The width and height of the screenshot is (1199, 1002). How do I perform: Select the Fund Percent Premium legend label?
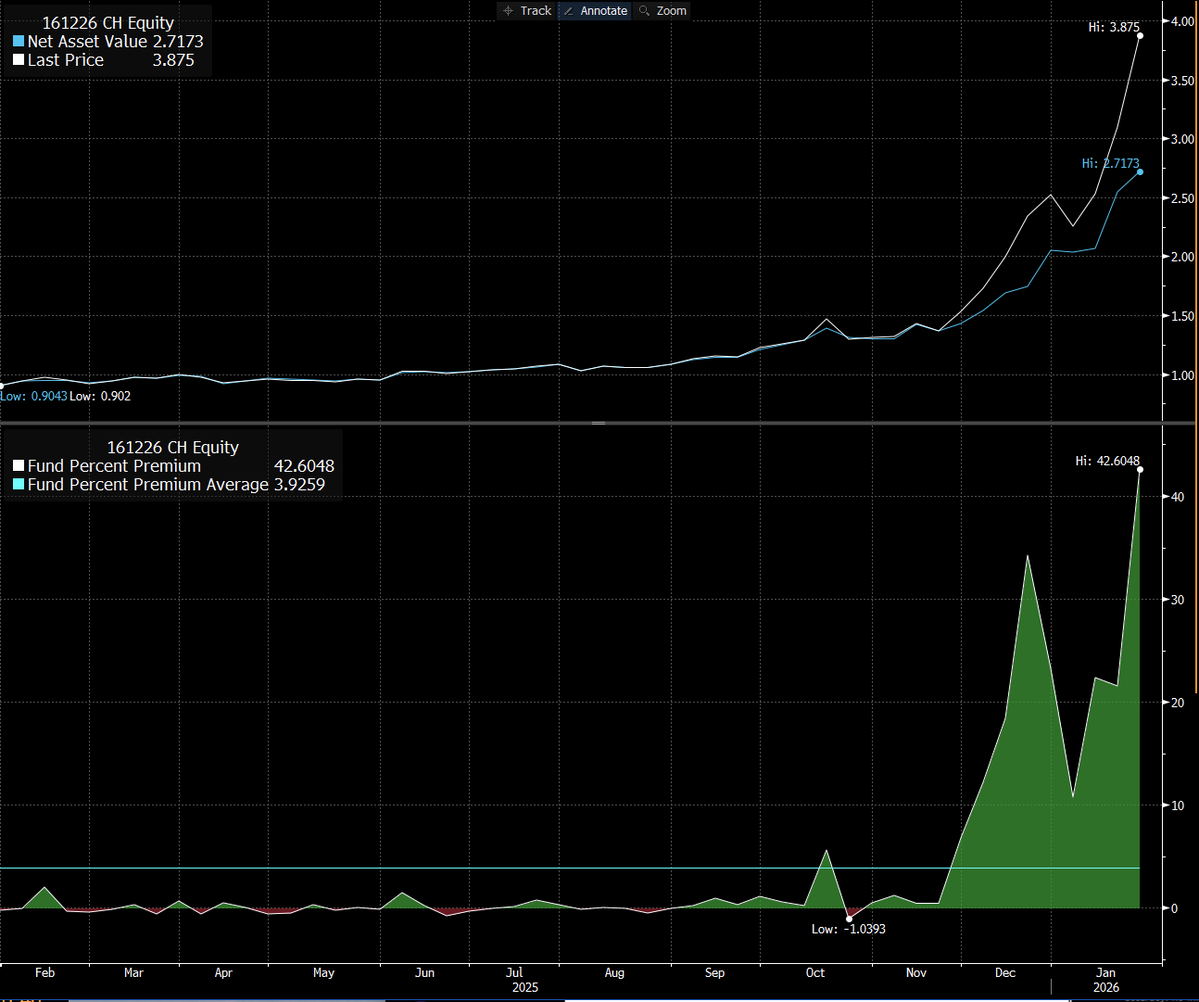tap(115, 466)
